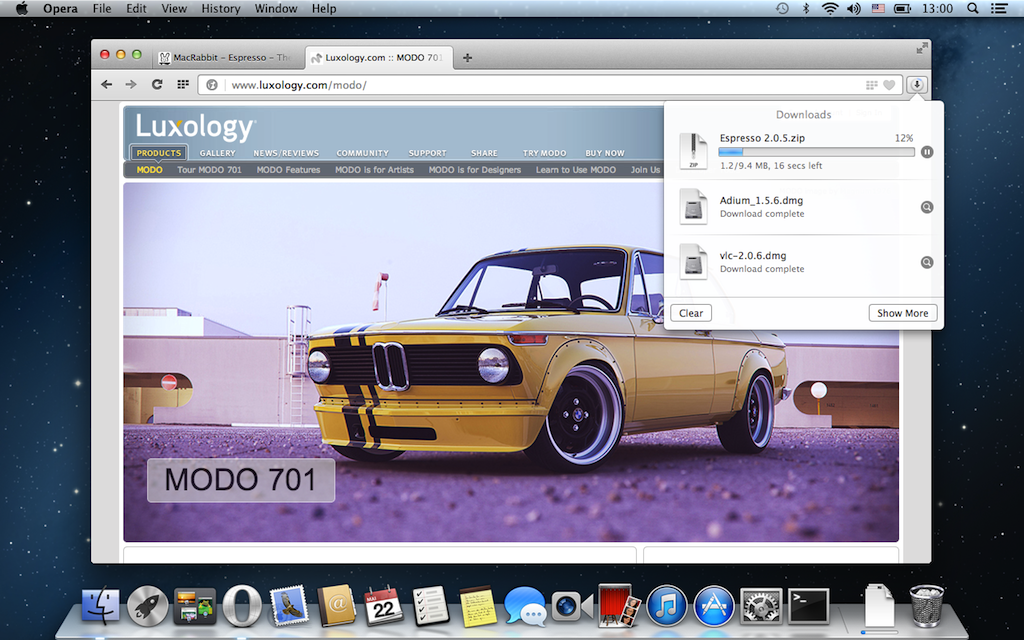Reveal vlc-2.0.6.dmg with magnifier icon
The image size is (1024, 640).
tap(927, 262)
